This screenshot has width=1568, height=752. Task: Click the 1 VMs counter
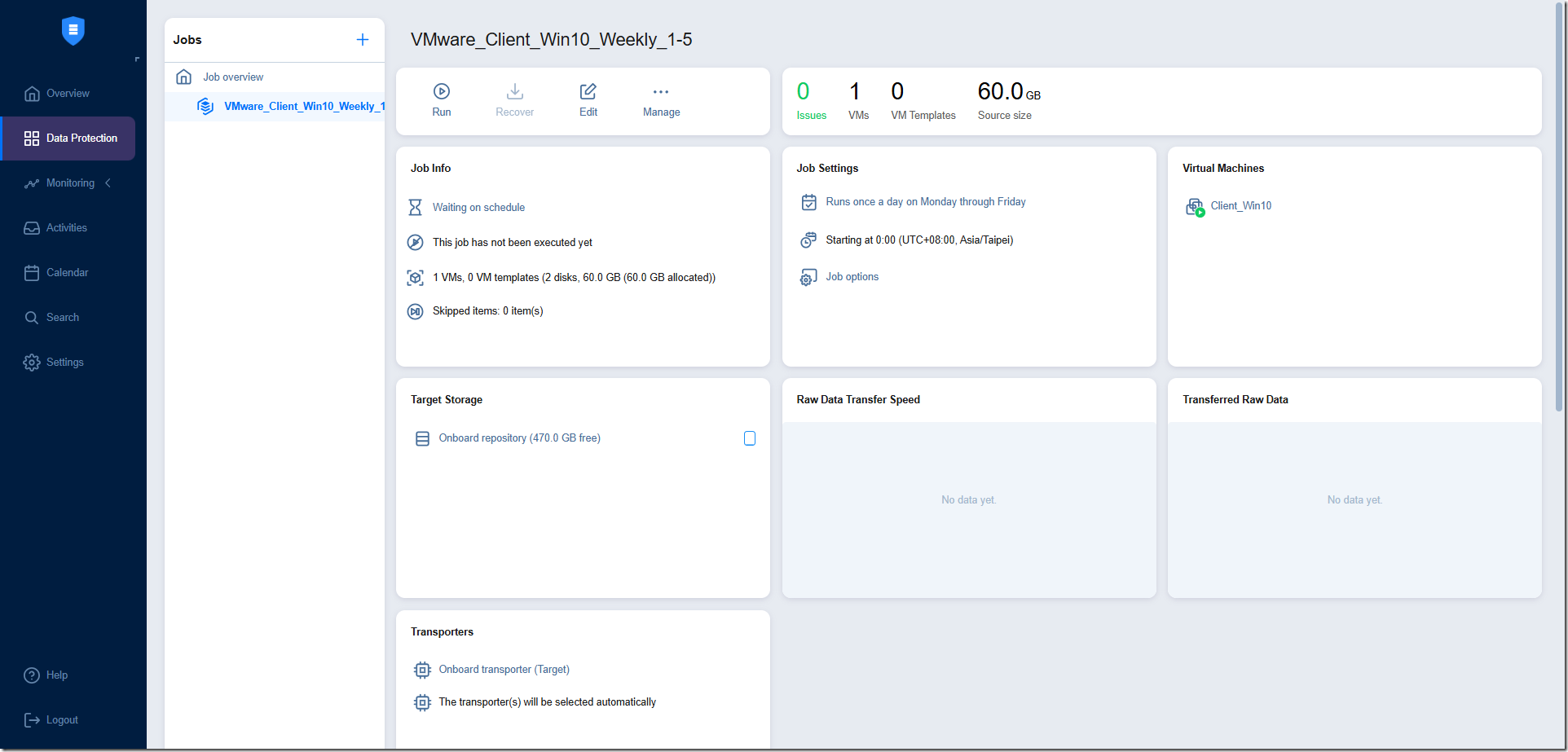pyautogui.click(x=858, y=101)
